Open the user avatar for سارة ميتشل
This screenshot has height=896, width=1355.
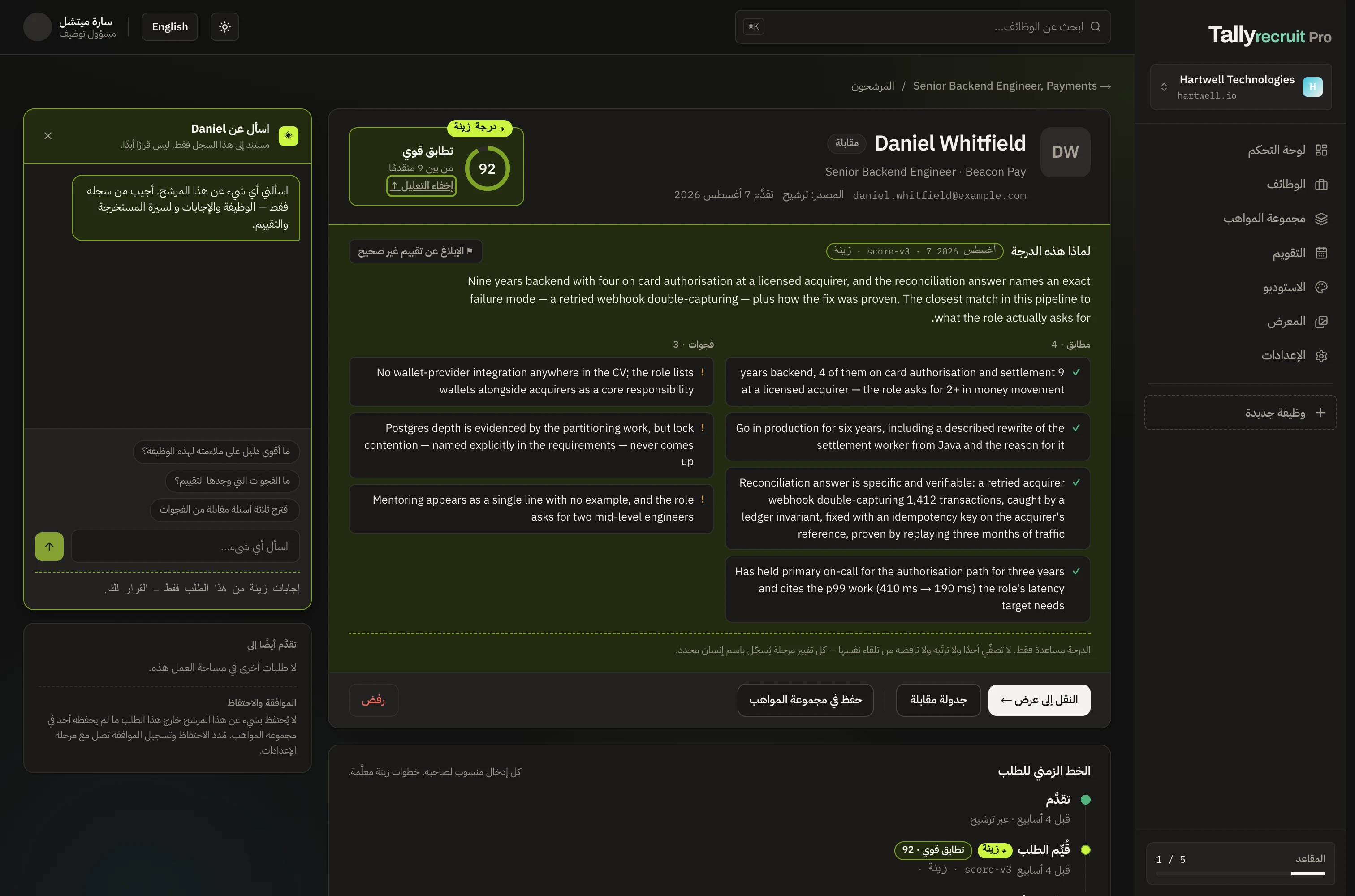click(x=38, y=27)
